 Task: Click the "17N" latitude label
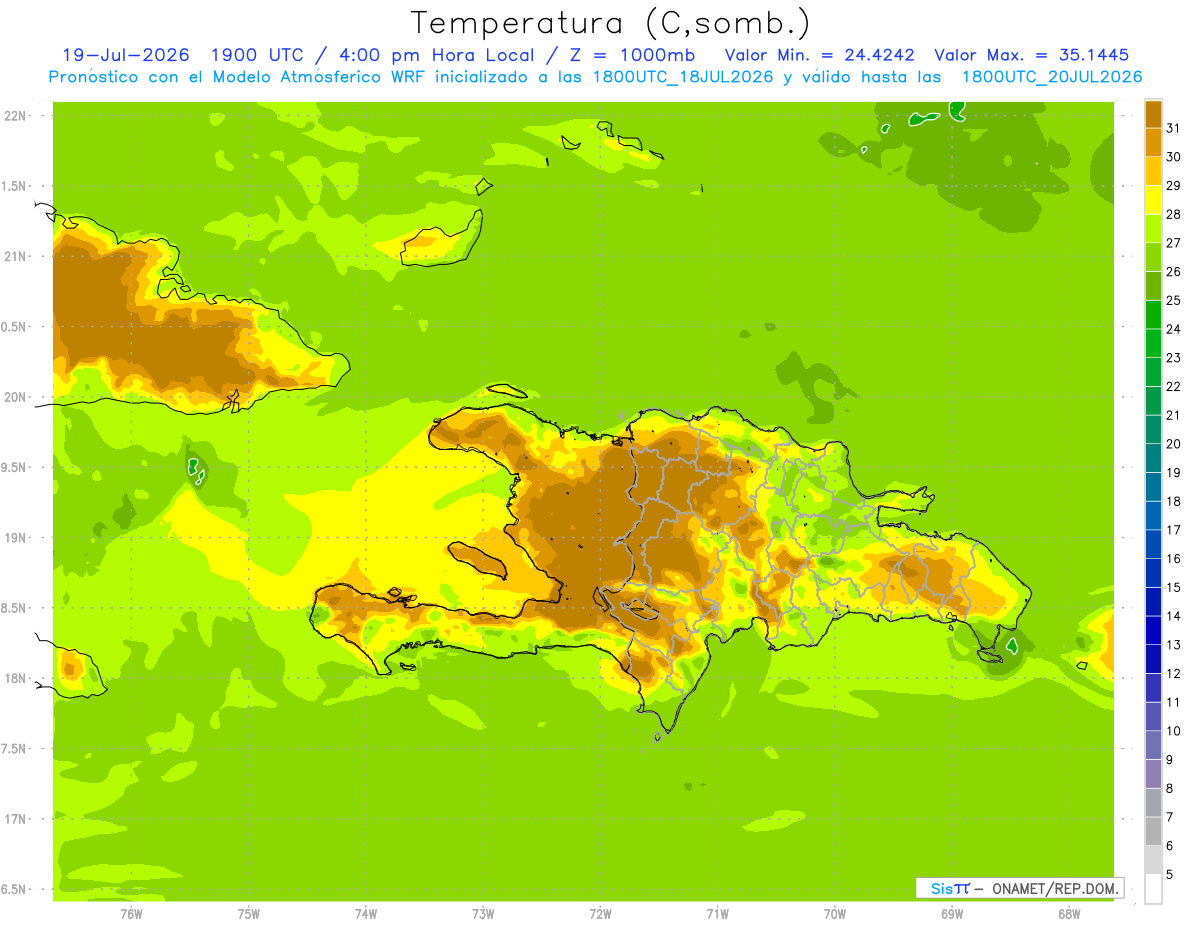[16, 819]
